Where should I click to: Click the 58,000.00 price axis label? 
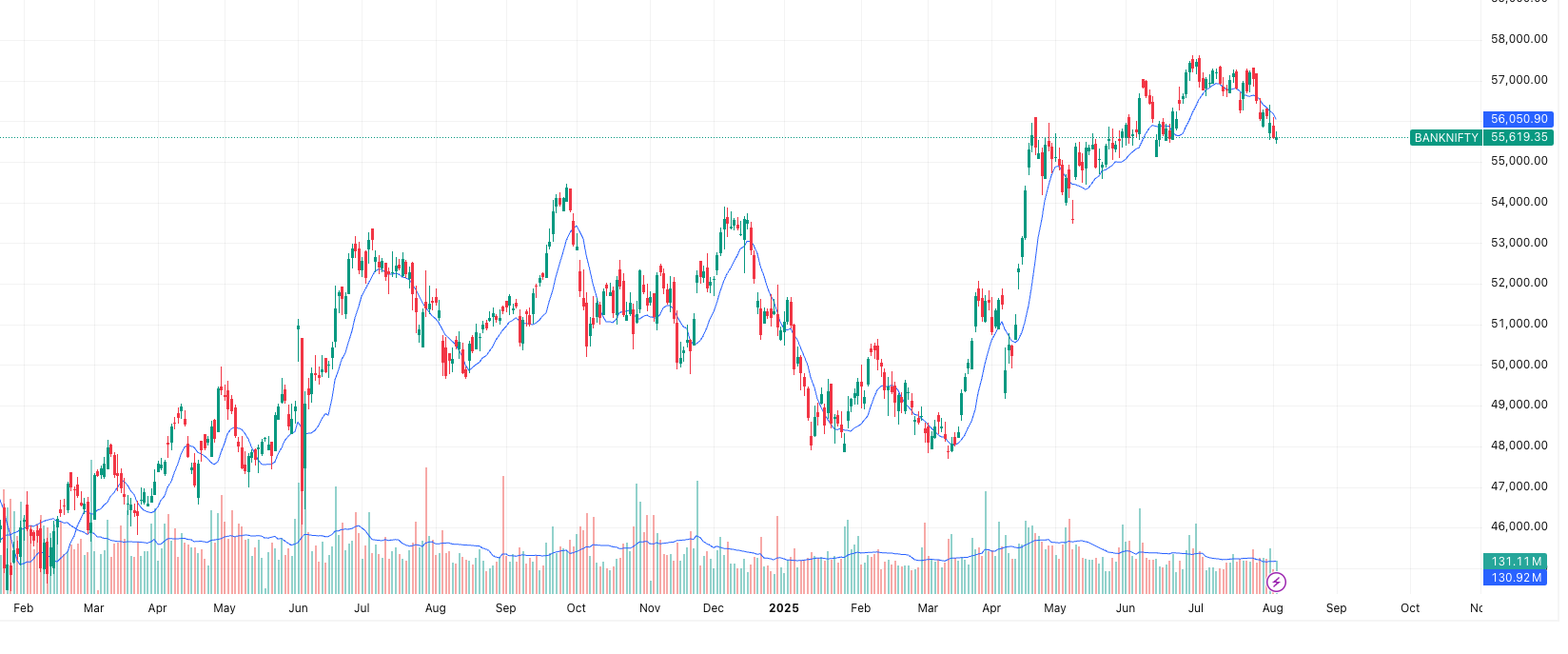point(1519,39)
